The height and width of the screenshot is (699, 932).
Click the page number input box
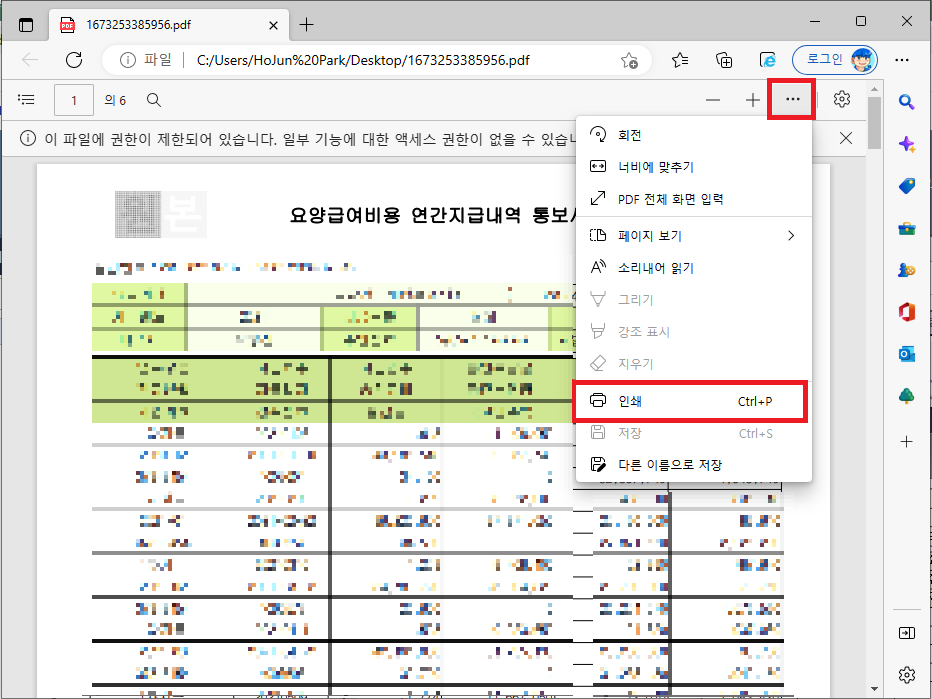[74, 100]
